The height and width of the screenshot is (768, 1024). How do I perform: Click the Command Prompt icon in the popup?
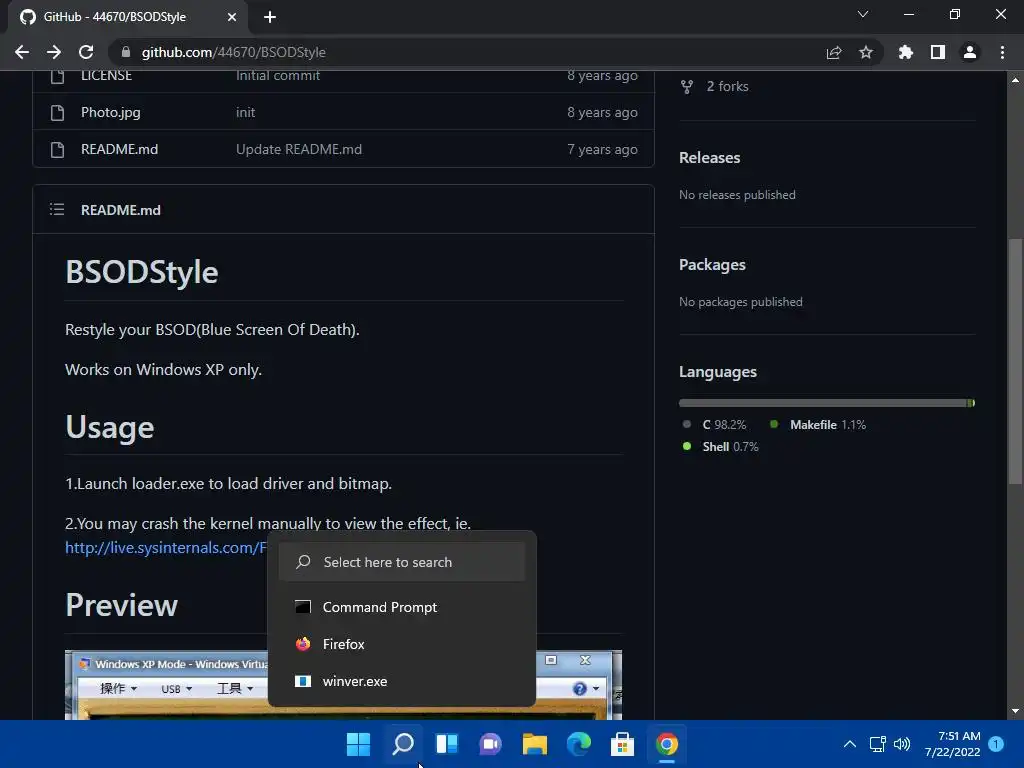pos(303,607)
